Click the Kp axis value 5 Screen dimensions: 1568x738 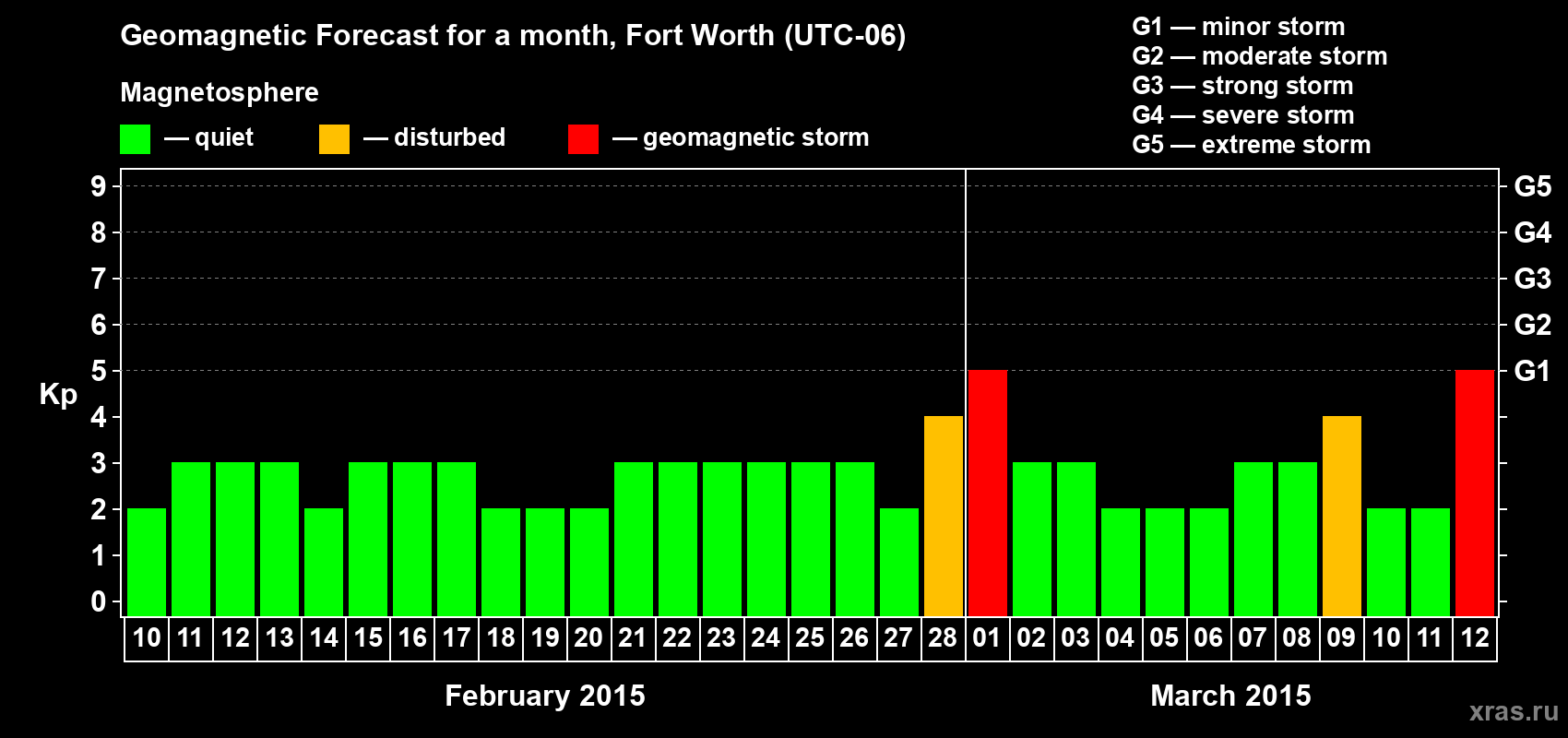99,371
